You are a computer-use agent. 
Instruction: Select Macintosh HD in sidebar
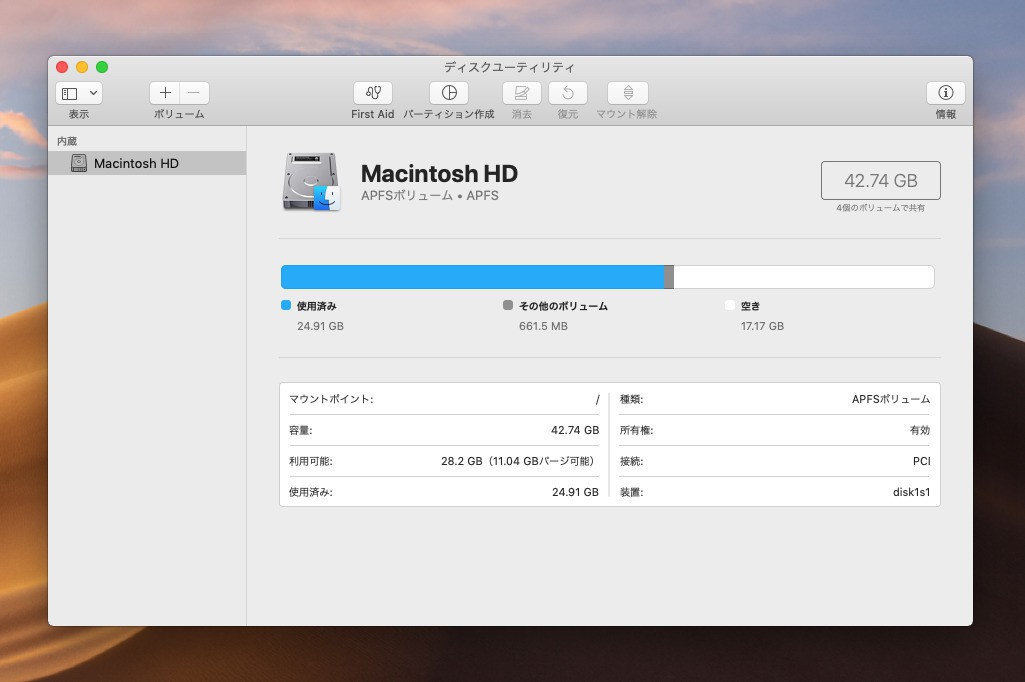click(x=136, y=163)
